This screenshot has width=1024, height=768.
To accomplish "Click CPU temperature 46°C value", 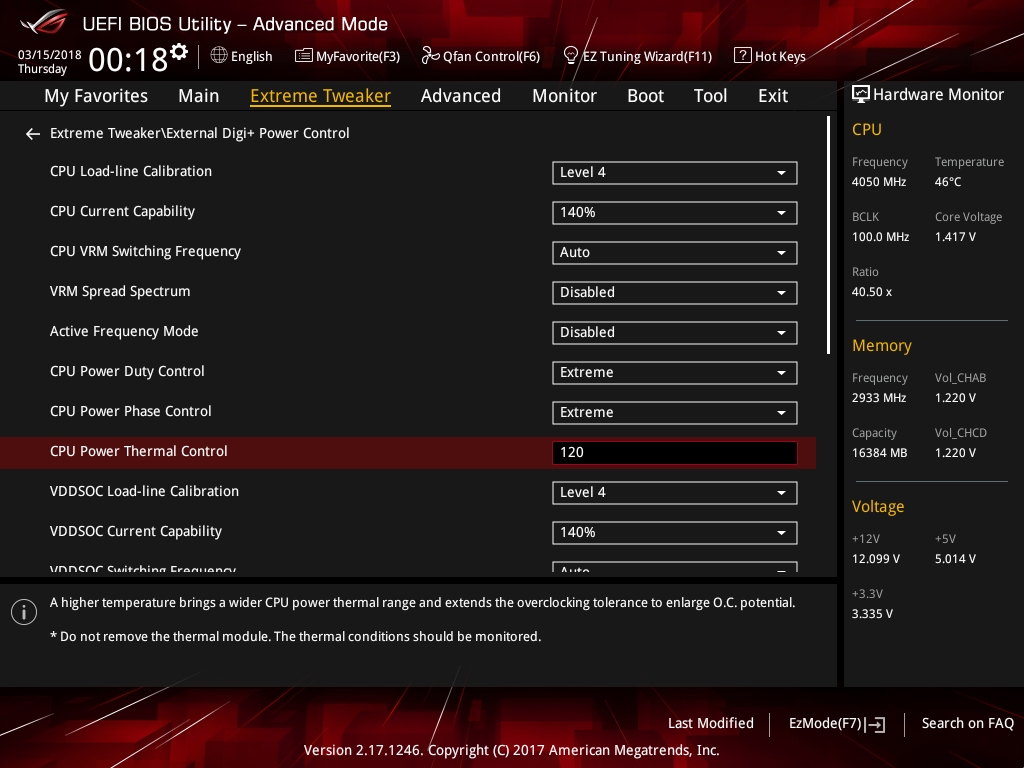I will [x=948, y=182].
